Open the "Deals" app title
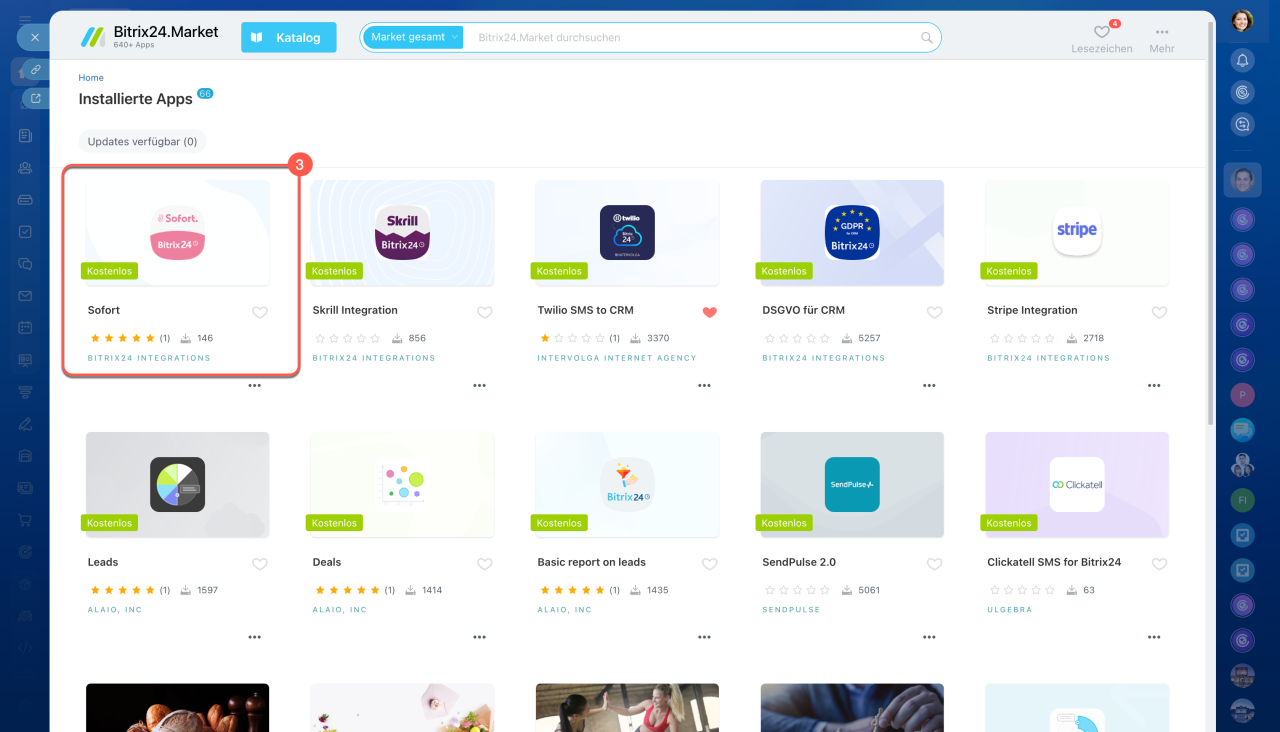The height and width of the screenshot is (732, 1280). (x=327, y=562)
